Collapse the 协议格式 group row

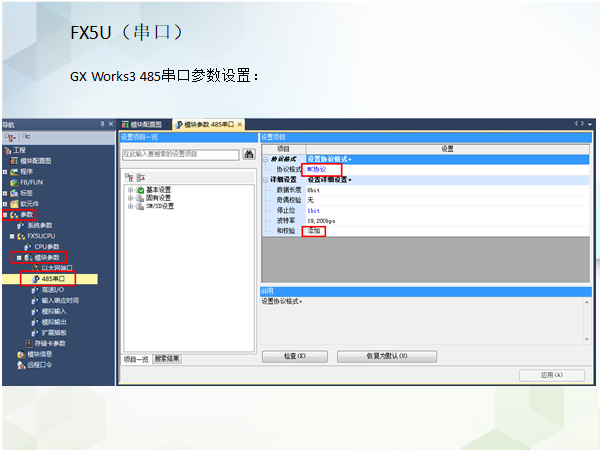coord(266,159)
